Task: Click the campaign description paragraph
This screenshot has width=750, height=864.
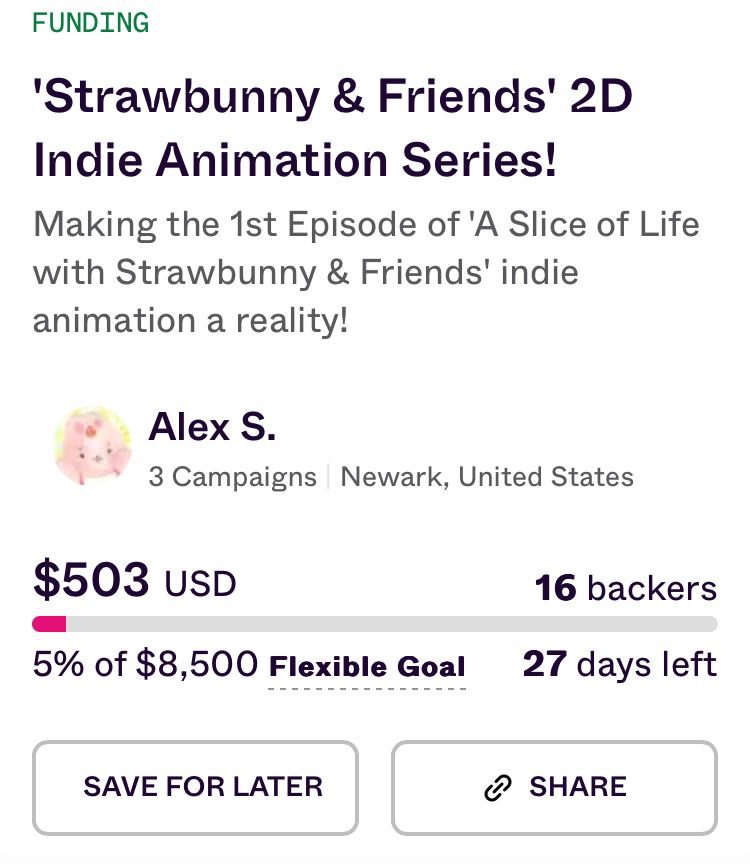Action: point(365,272)
